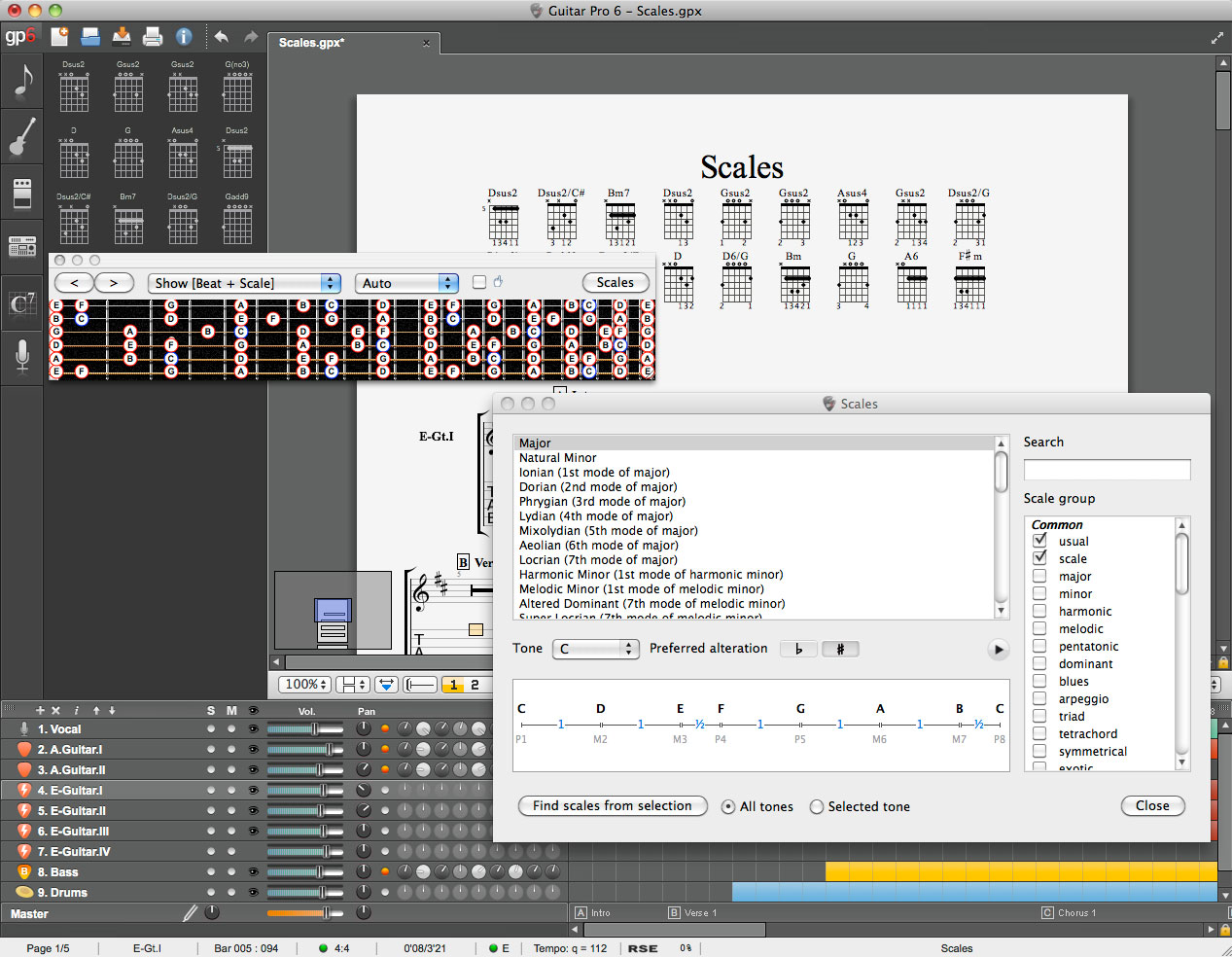This screenshot has height=957, width=1232.
Task: Click the Undo arrow in the toolbar
Action: click(222, 37)
